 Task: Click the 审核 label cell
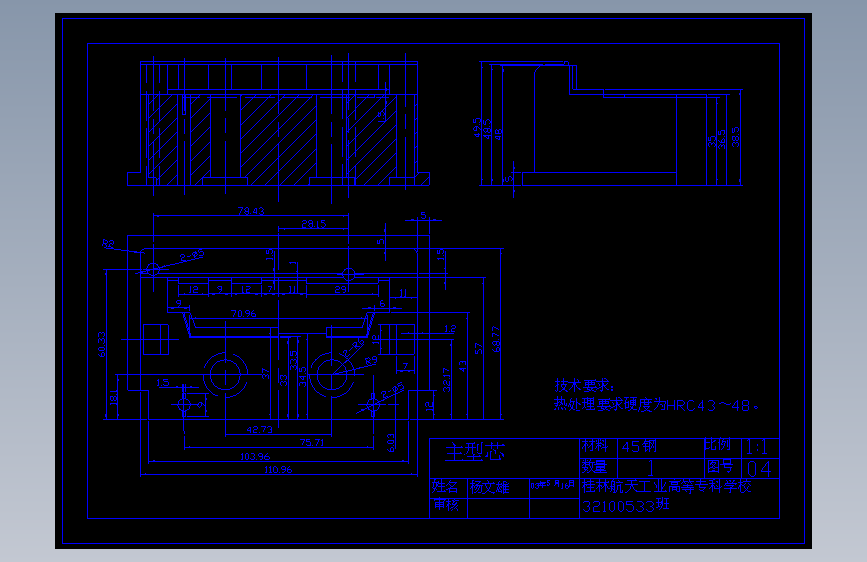(x=446, y=504)
